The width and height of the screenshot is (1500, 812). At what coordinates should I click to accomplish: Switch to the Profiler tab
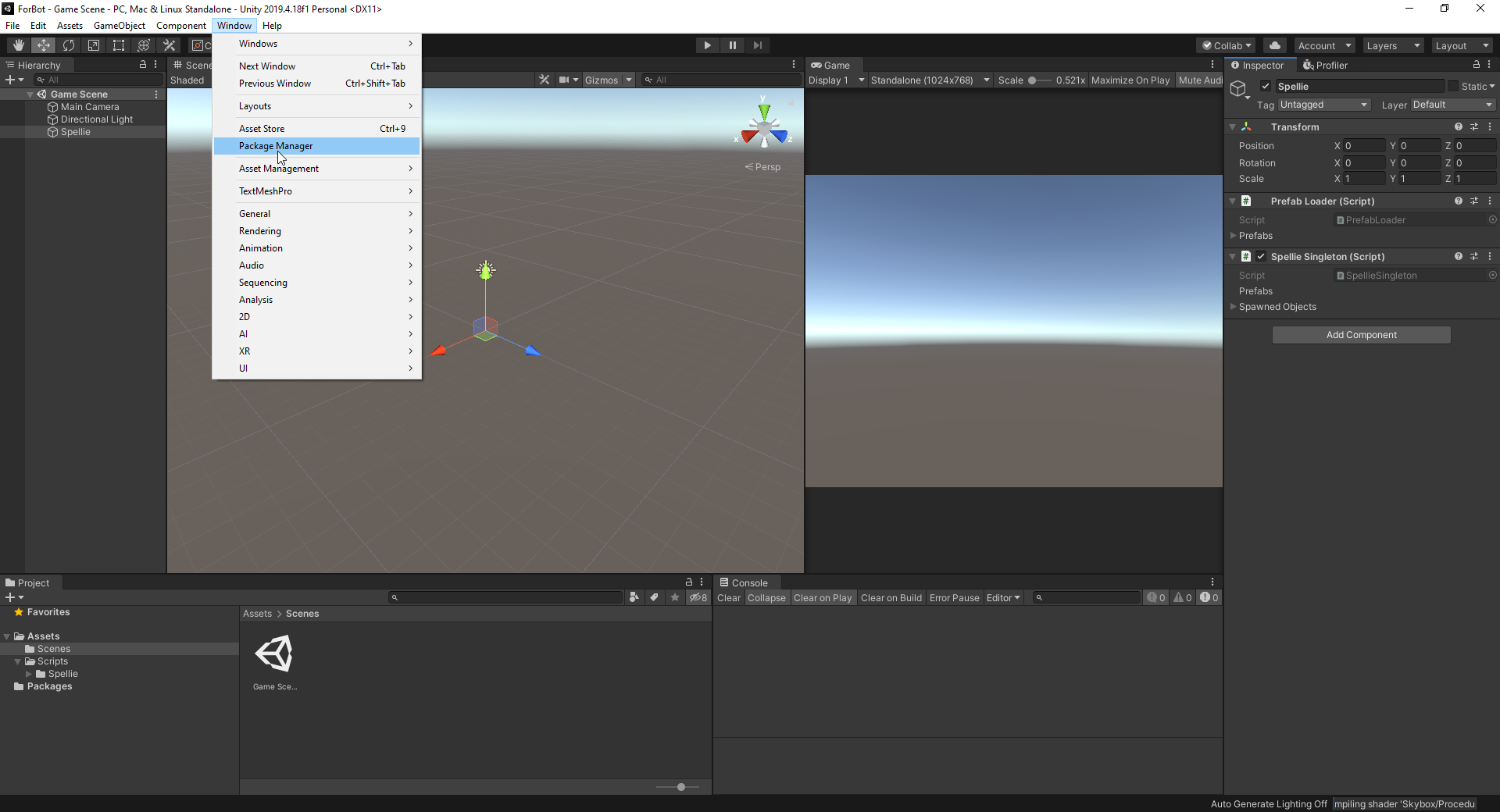click(1326, 66)
